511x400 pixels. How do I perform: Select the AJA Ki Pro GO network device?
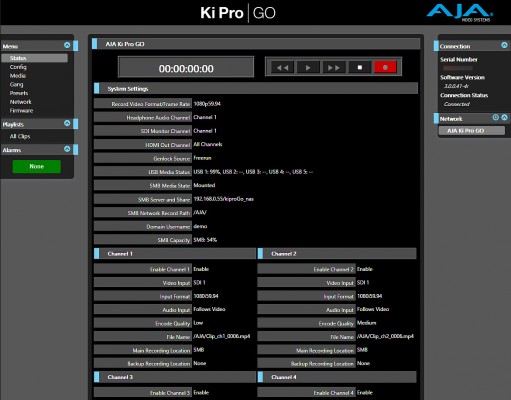pyautogui.click(x=471, y=131)
